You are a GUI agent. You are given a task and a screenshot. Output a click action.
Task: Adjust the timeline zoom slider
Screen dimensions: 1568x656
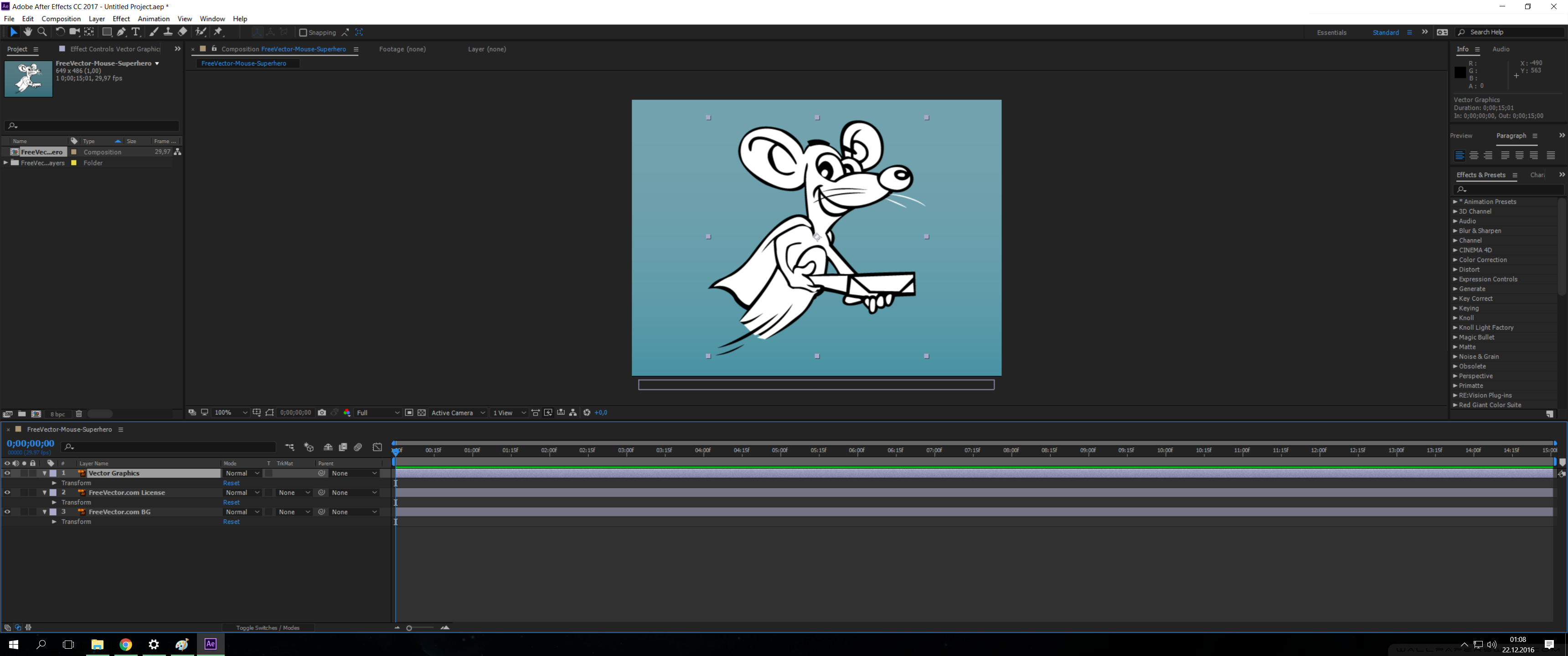tap(410, 628)
